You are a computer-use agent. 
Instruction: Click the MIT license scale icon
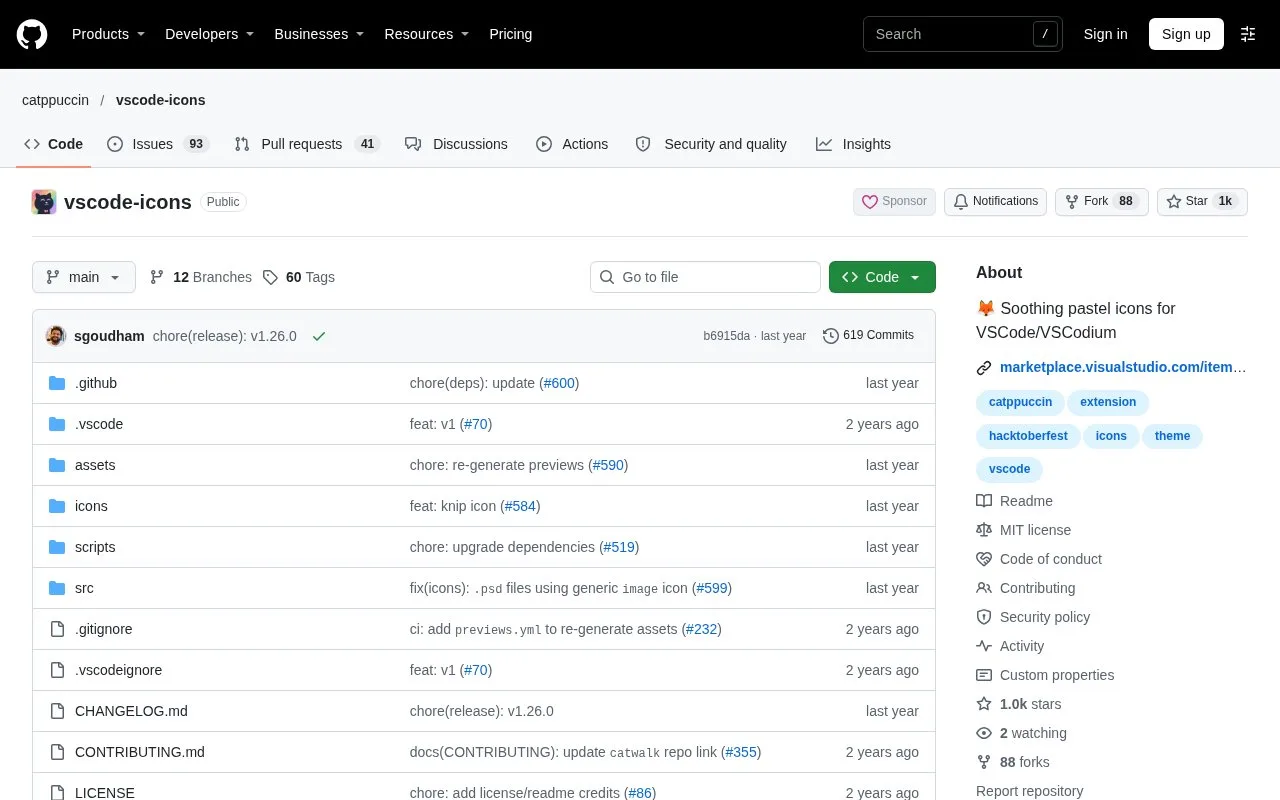point(984,530)
